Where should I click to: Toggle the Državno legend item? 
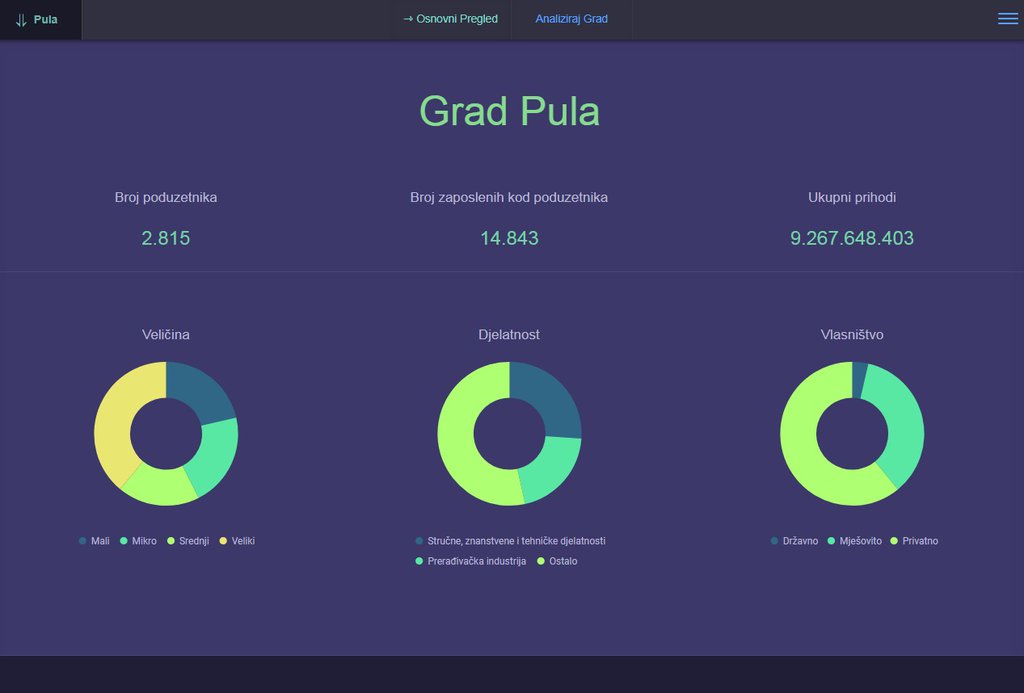(794, 541)
